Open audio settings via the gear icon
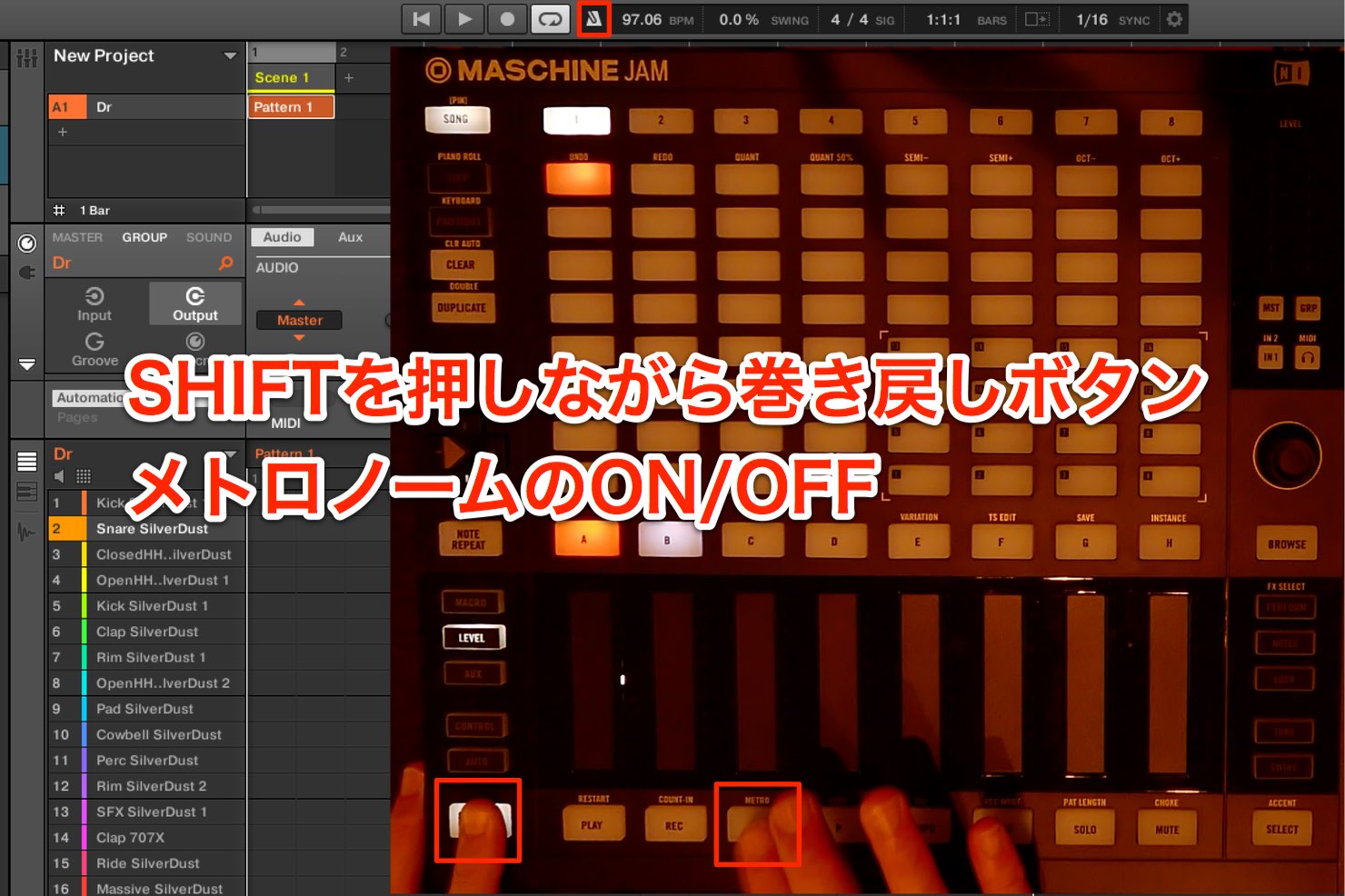Viewport: 1345px width, 896px height. (x=1174, y=19)
